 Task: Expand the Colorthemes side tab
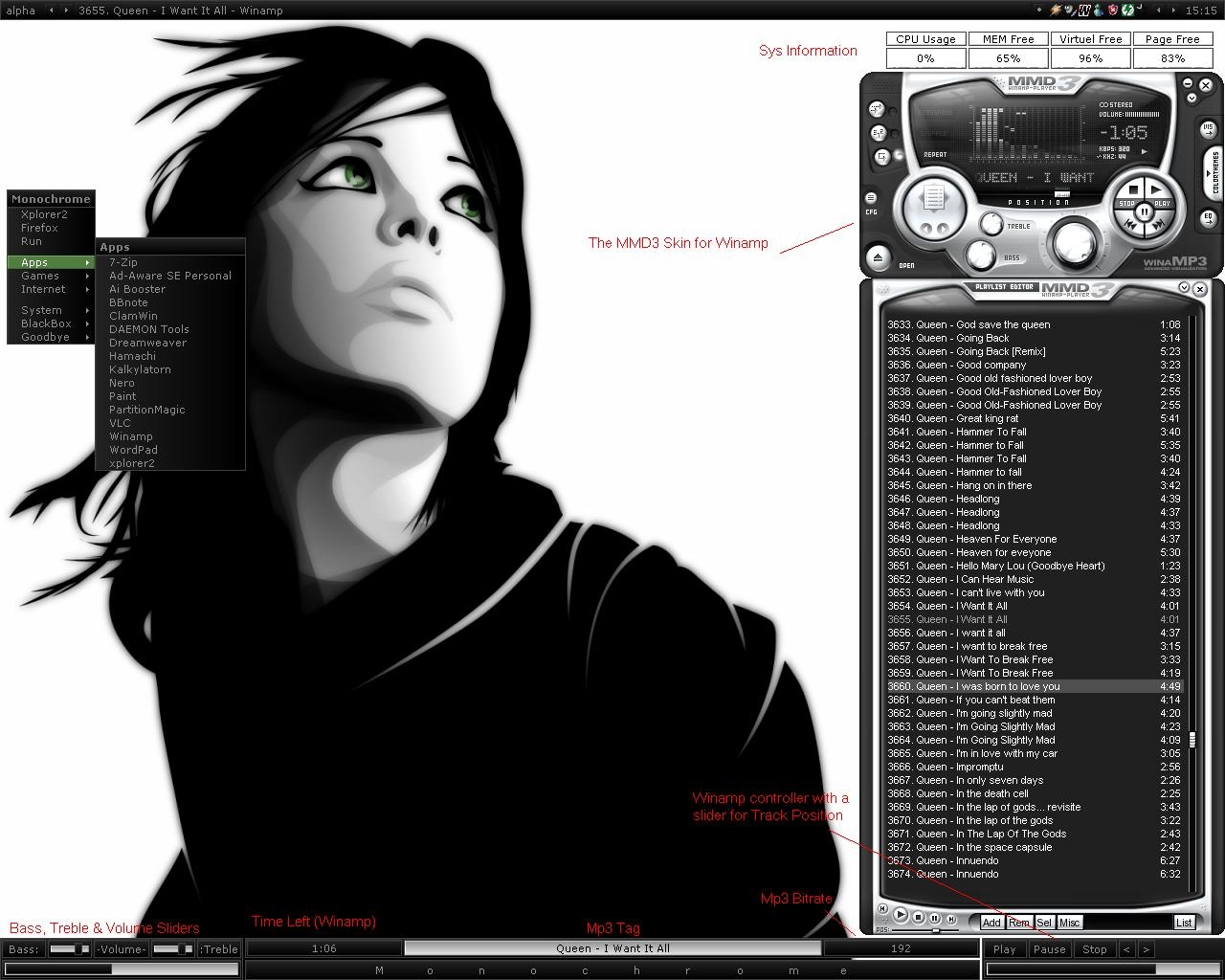point(1214,173)
